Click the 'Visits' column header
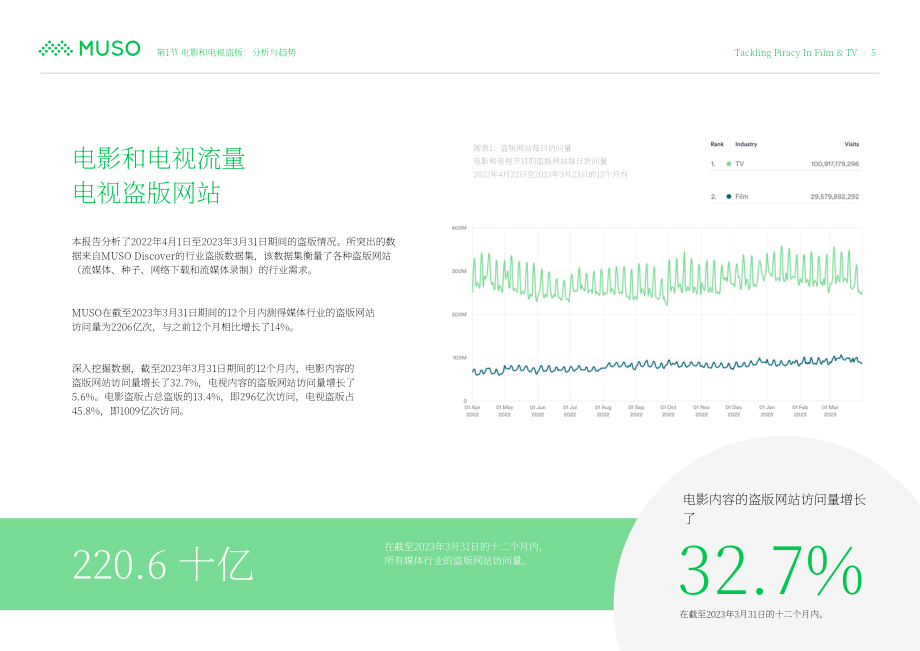Viewport: 920px width, 651px height. pos(851,144)
